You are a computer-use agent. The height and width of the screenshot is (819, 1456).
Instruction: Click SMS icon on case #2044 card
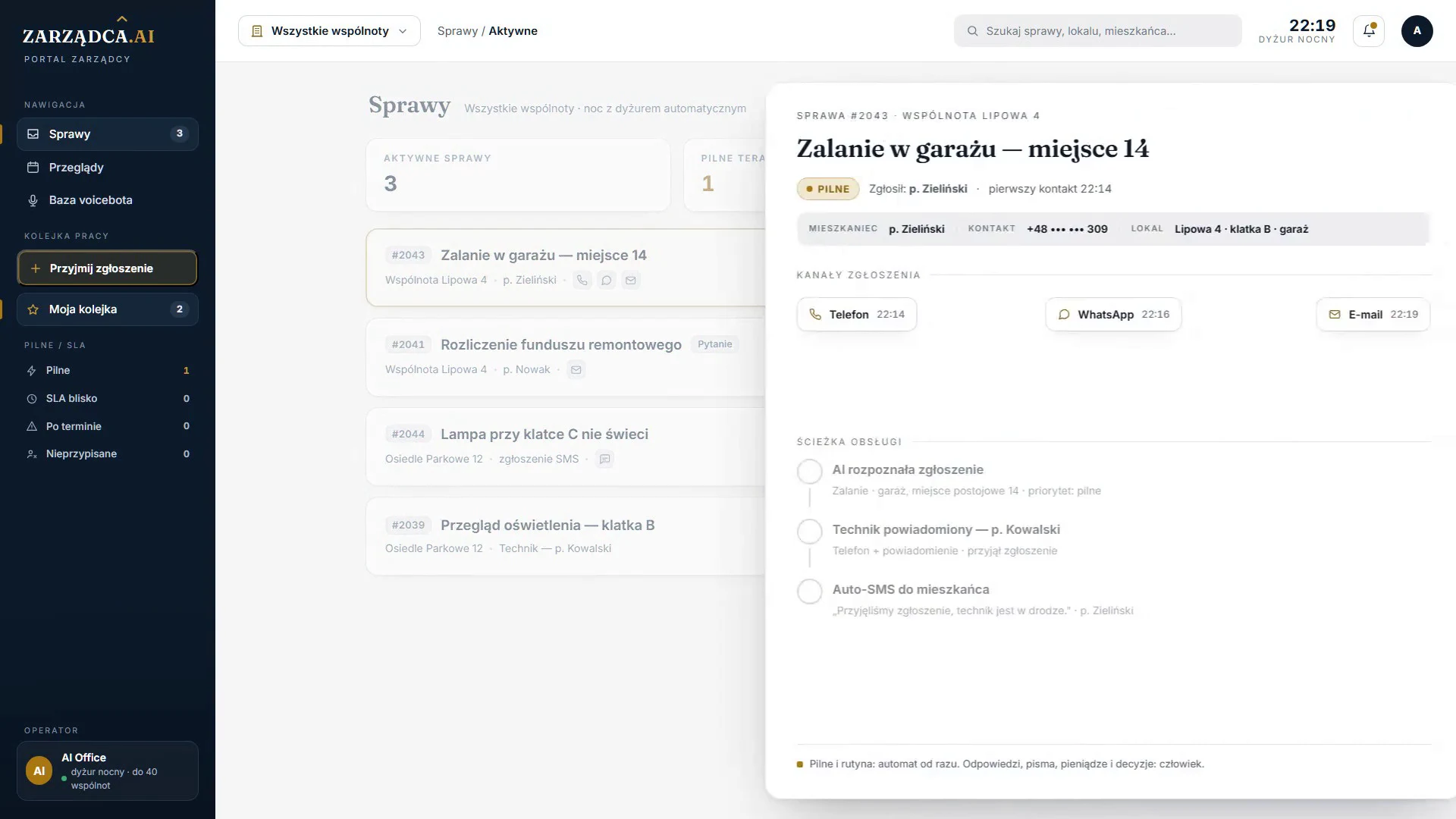point(604,460)
